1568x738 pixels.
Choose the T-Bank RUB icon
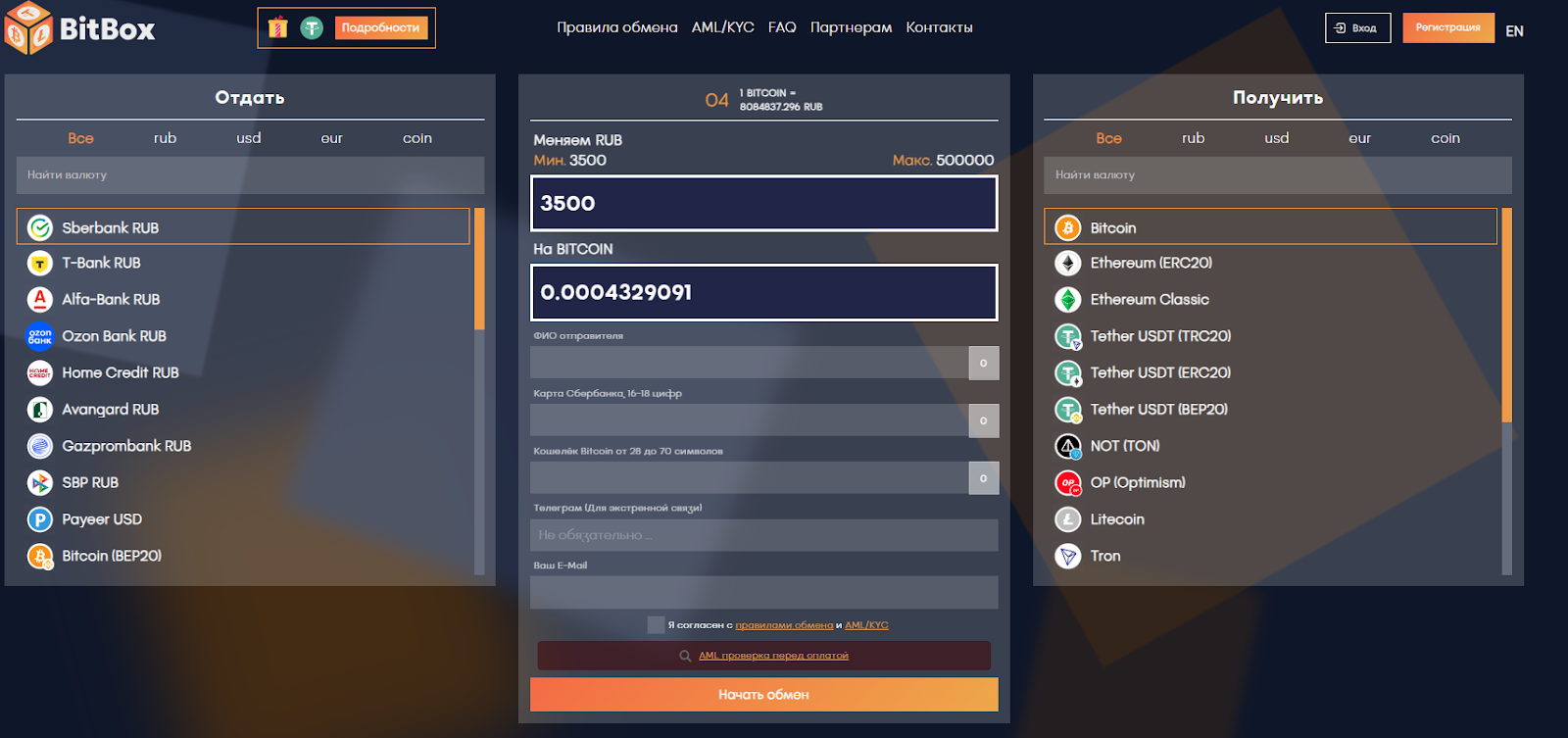pyautogui.click(x=40, y=263)
